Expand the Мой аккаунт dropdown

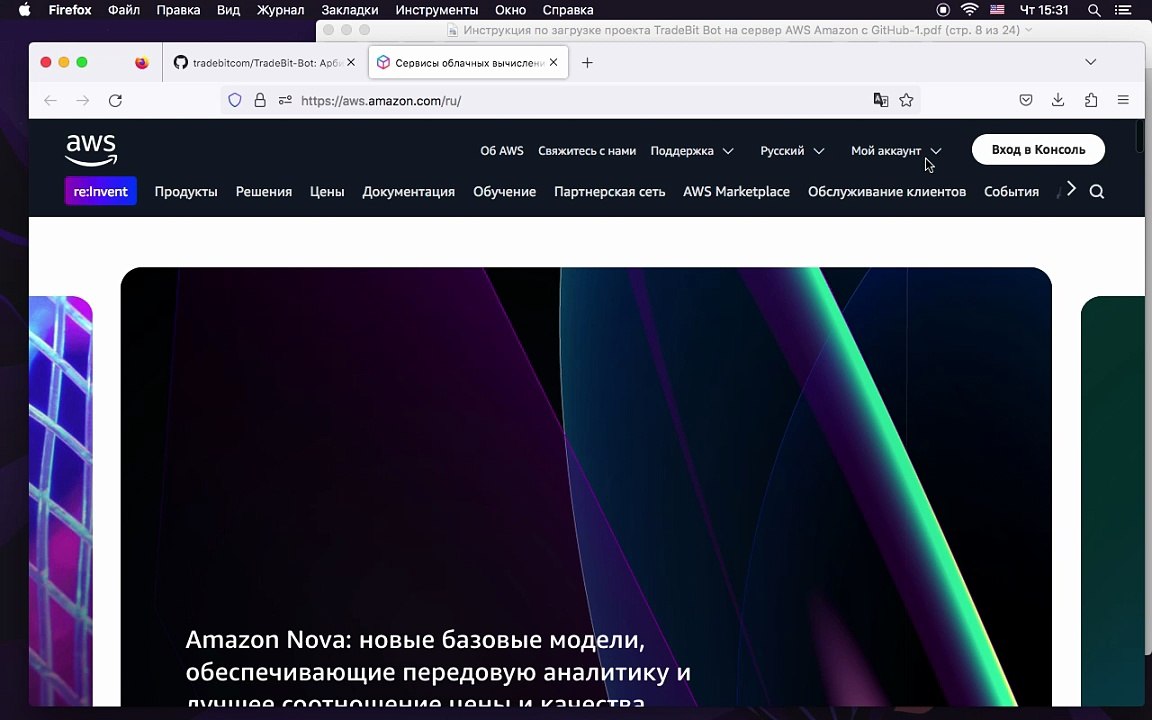click(896, 151)
